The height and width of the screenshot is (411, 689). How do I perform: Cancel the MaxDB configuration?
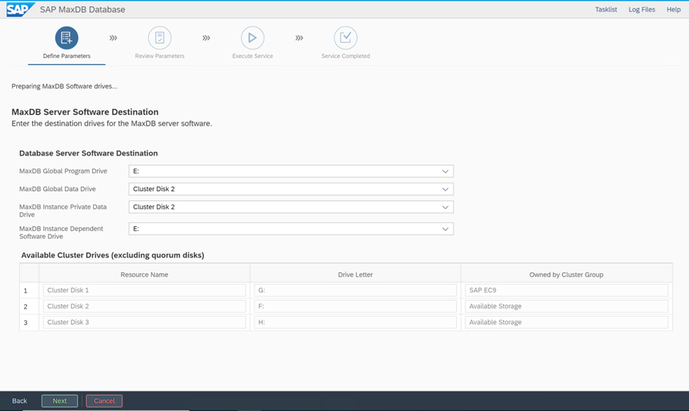tap(104, 401)
